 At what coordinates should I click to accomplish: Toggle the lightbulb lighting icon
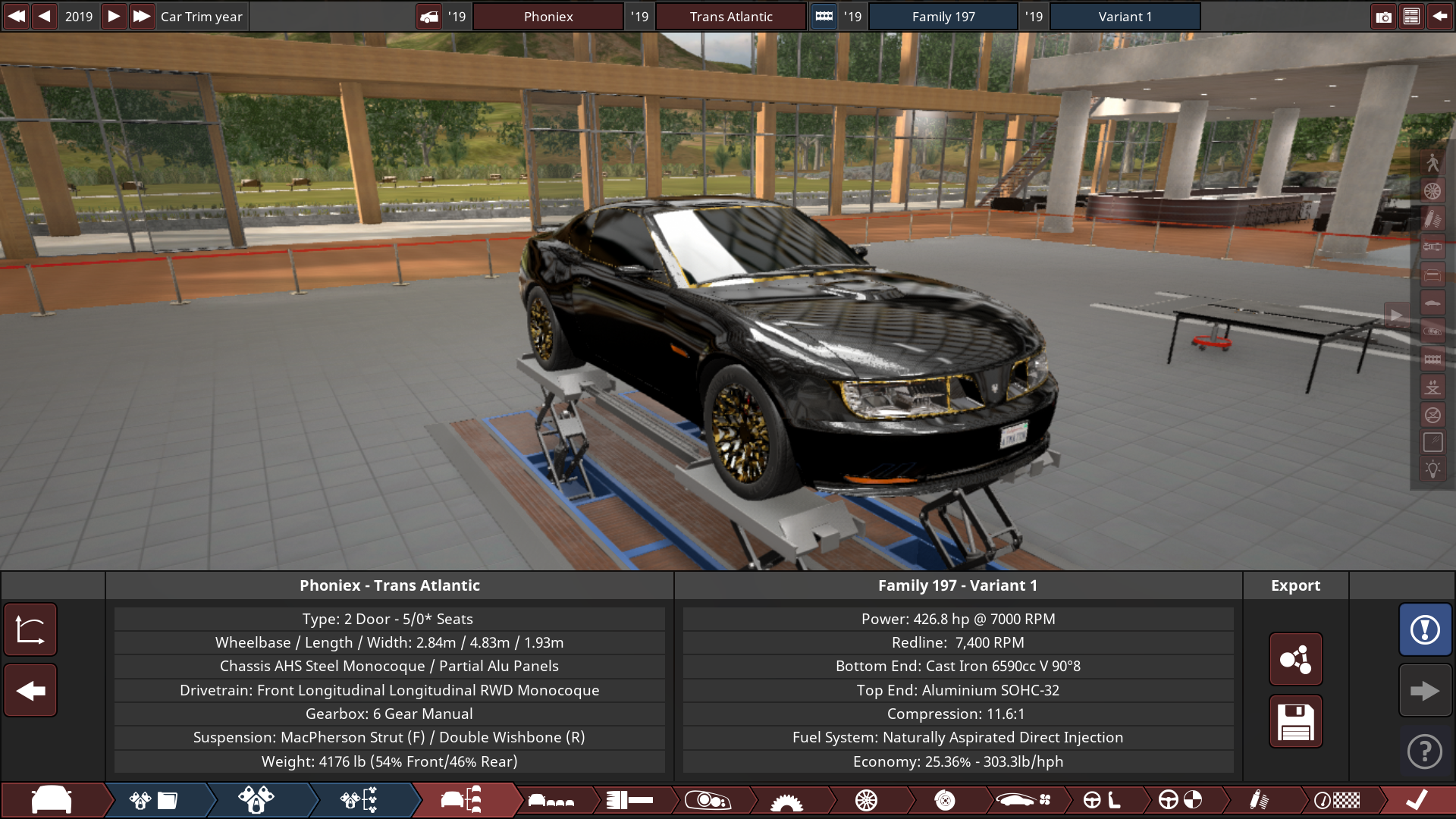point(1432,469)
